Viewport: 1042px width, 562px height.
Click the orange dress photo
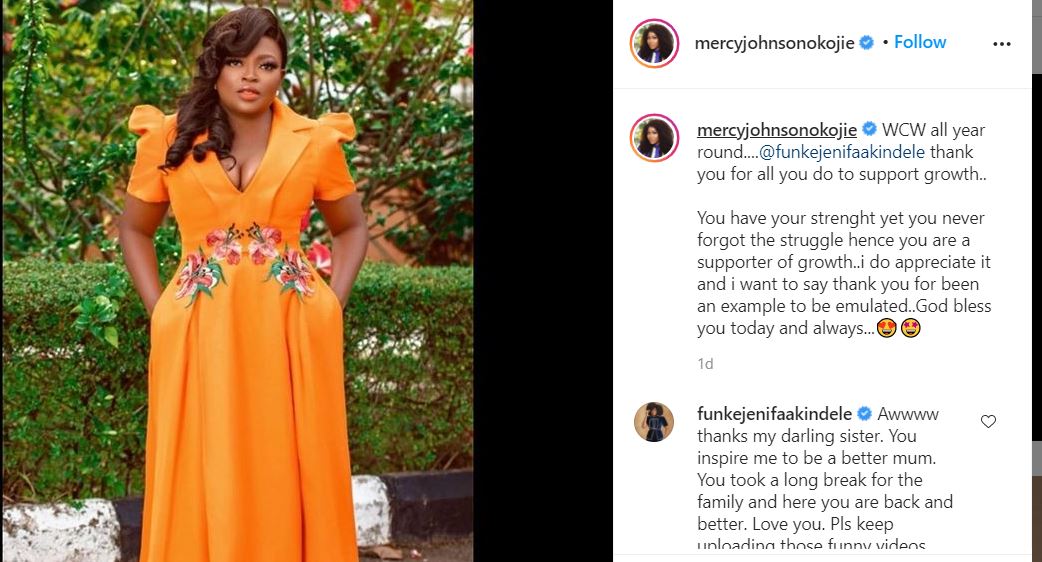click(x=238, y=281)
